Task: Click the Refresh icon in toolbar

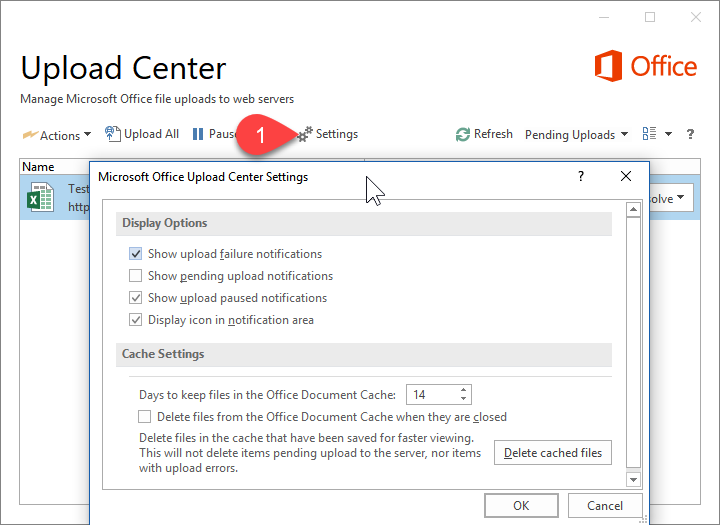Action: click(x=462, y=135)
